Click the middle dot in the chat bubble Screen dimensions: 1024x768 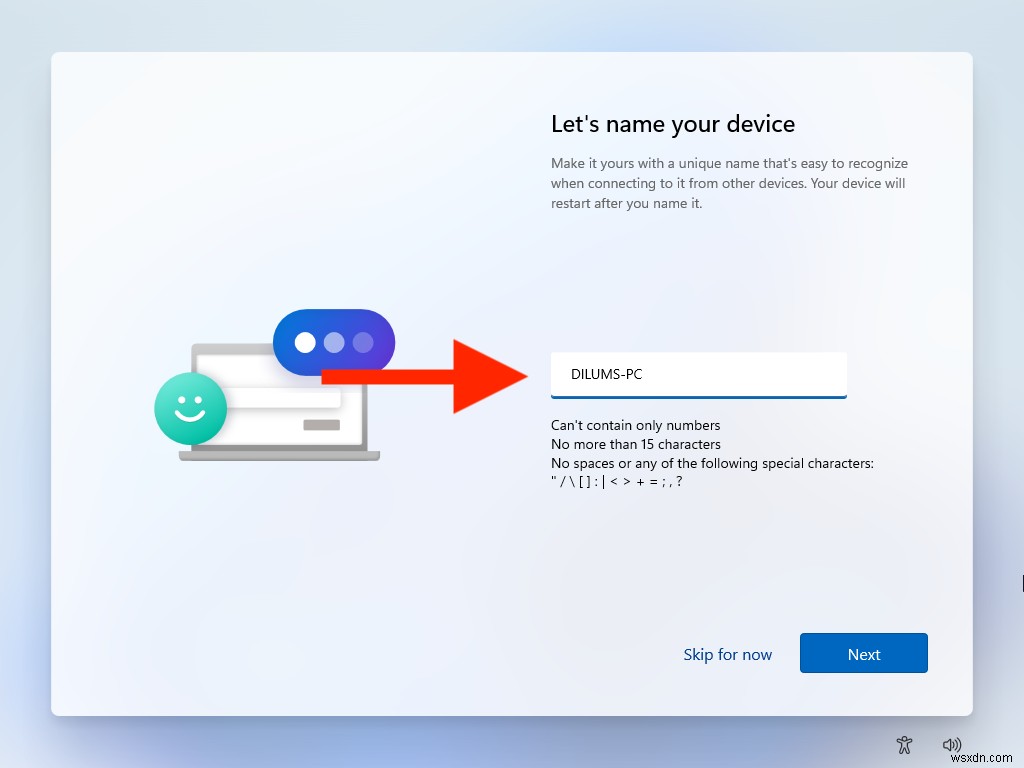click(333, 341)
